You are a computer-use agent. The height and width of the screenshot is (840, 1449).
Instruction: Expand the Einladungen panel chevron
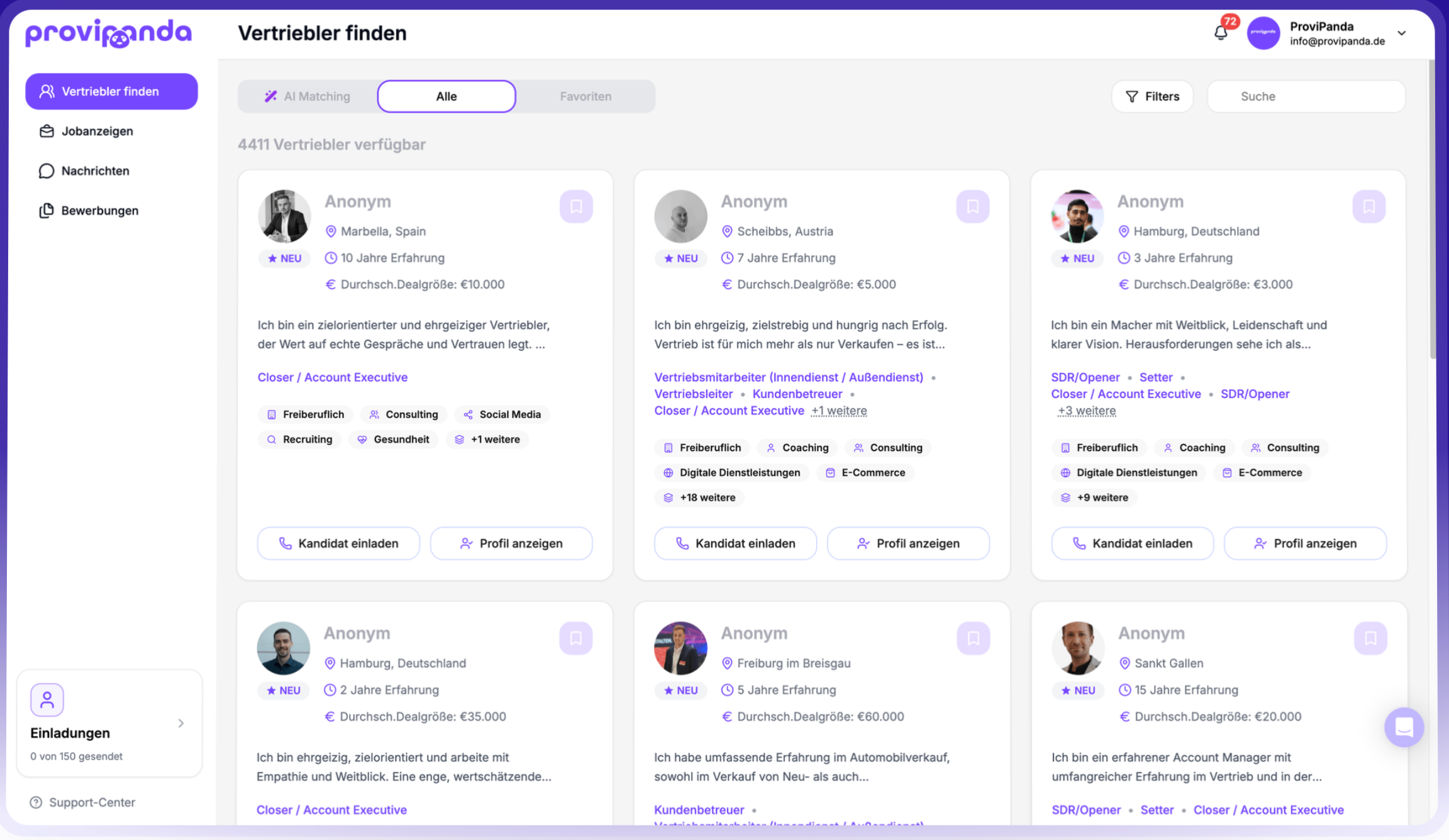(x=181, y=723)
